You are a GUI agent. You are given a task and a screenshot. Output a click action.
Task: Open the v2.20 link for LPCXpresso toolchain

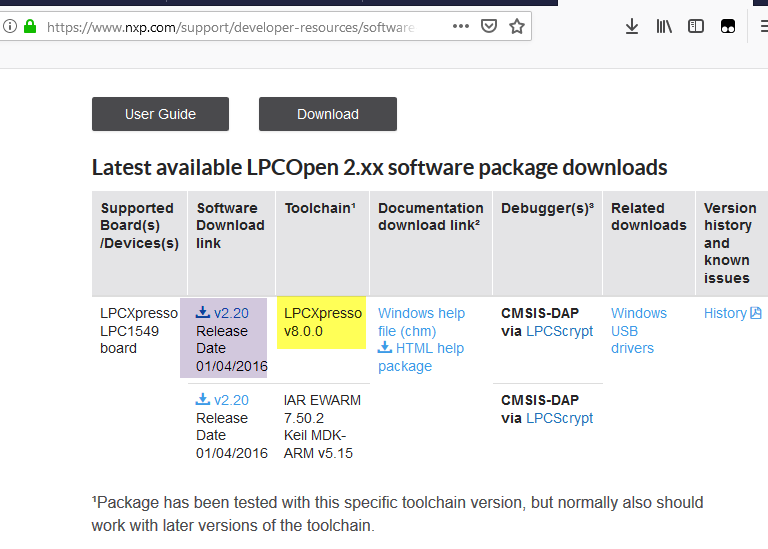click(231, 313)
